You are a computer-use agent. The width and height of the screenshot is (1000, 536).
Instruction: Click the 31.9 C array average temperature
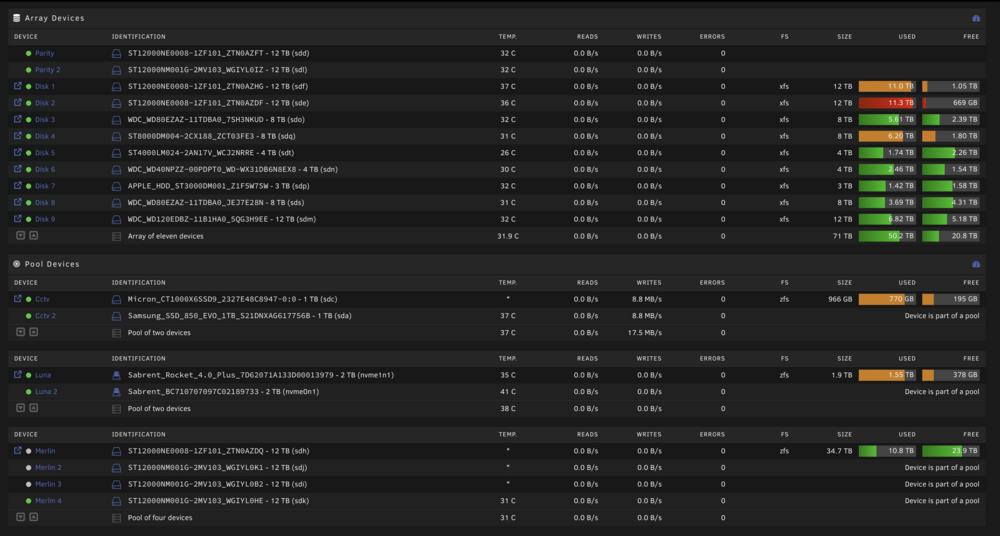tap(508, 236)
